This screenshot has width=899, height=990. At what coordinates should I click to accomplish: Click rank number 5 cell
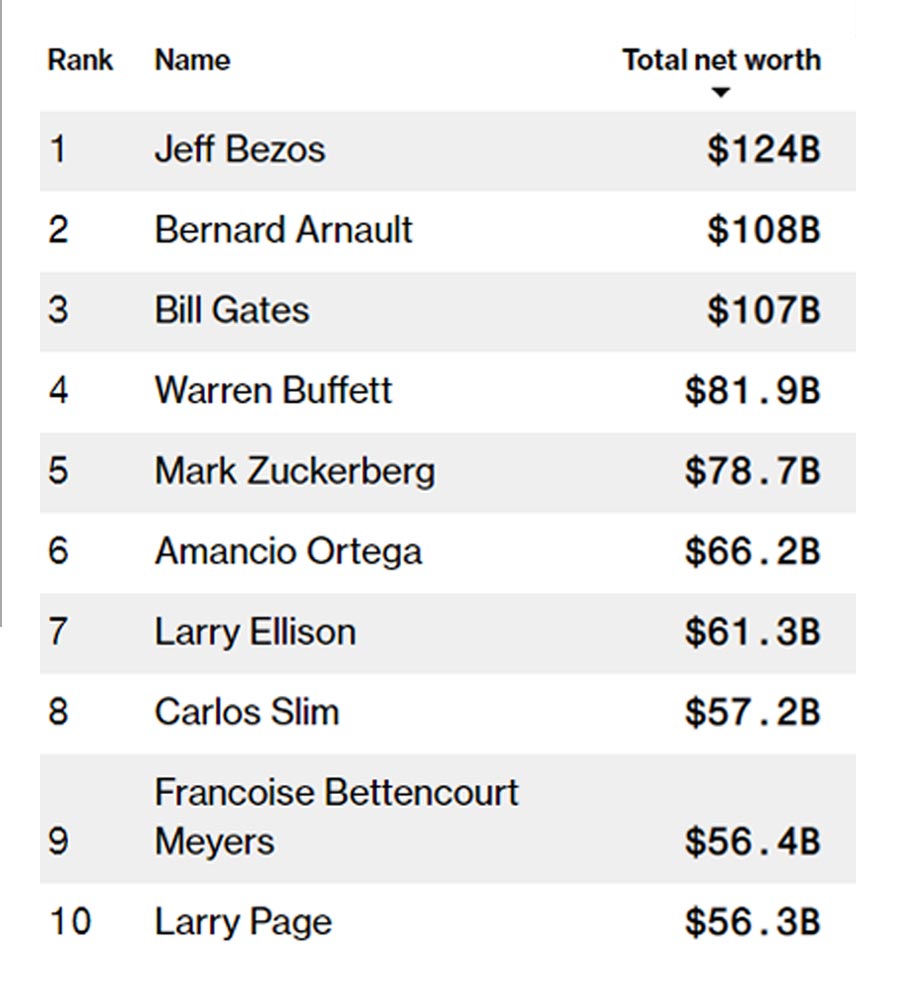tap(58, 471)
